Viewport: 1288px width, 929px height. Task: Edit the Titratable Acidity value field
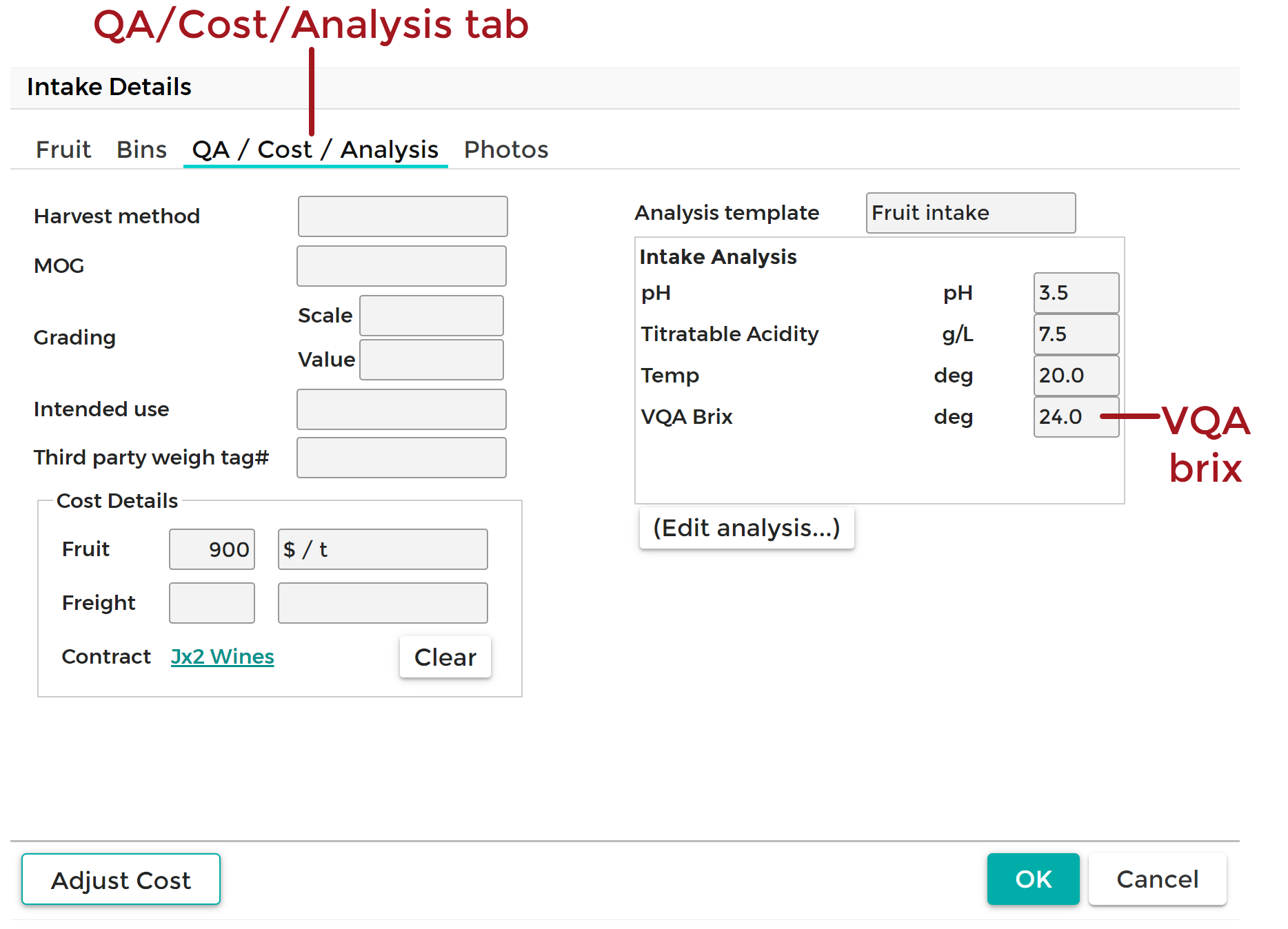1076,334
